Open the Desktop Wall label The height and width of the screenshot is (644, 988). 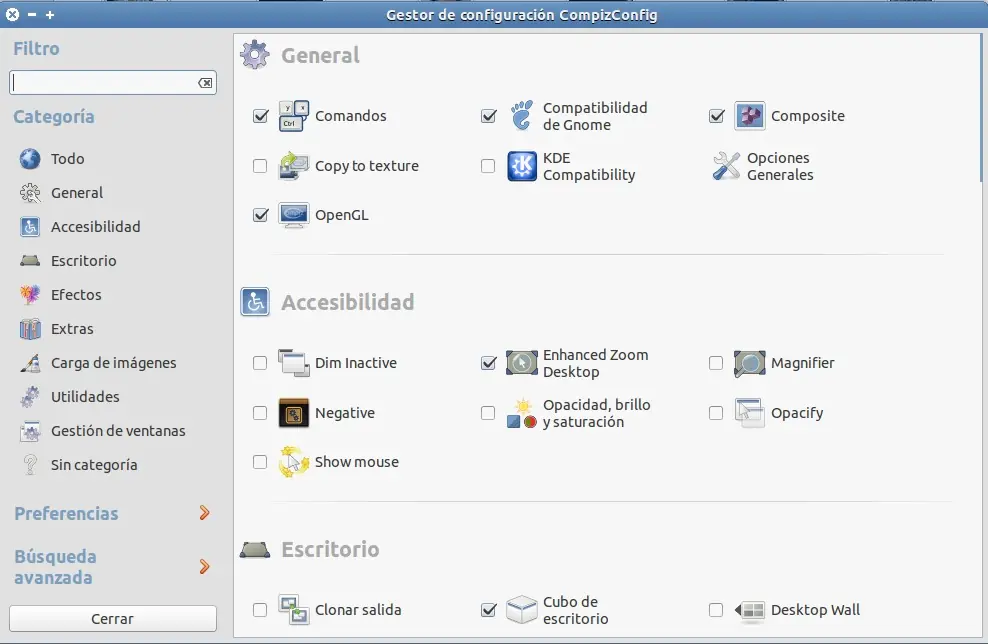click(x=815, y=610)
